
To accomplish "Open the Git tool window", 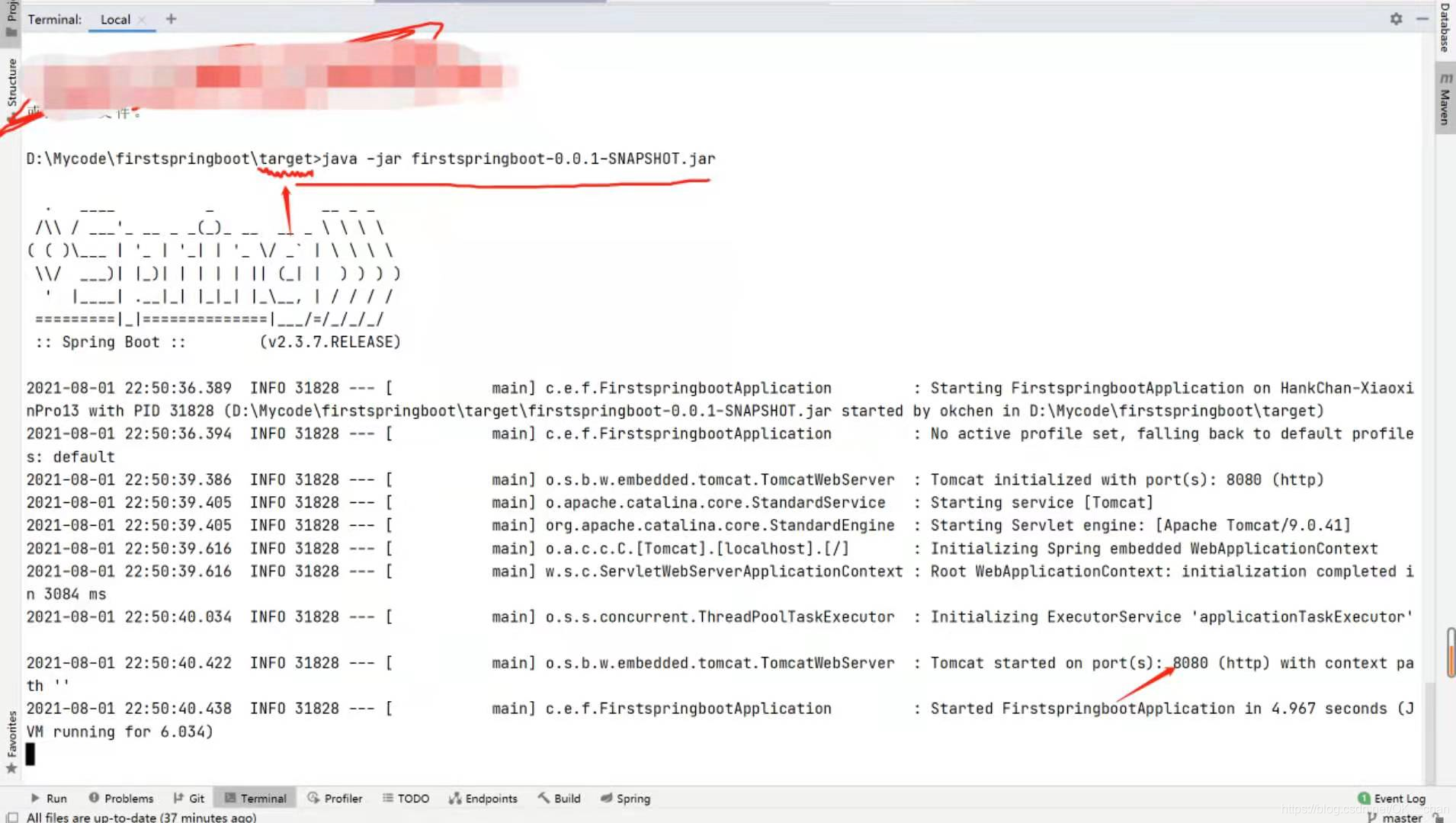I will 188,798.
